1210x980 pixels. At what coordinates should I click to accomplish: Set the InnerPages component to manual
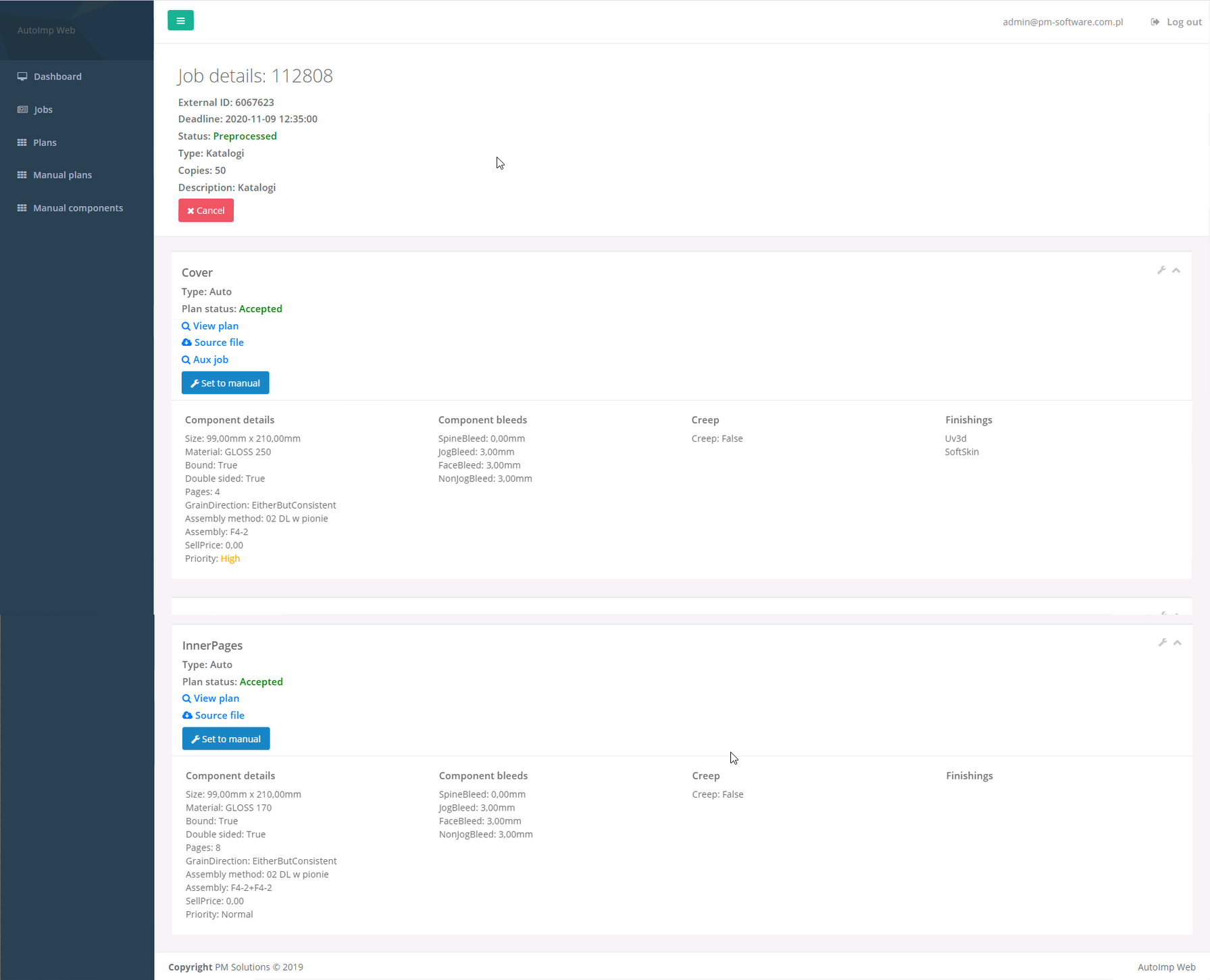226,739
